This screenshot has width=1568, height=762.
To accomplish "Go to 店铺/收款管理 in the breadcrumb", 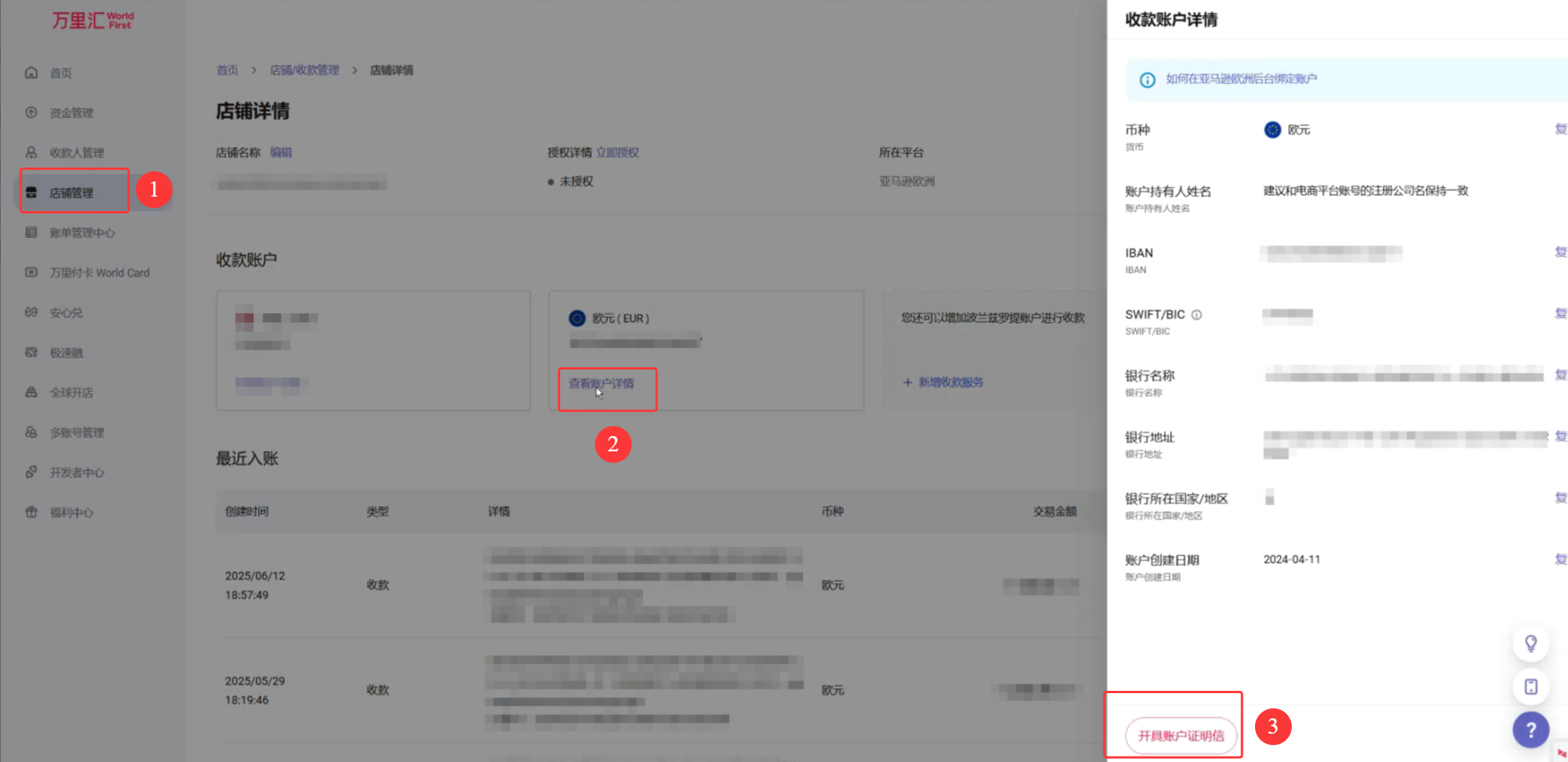I will pos(304,70).
